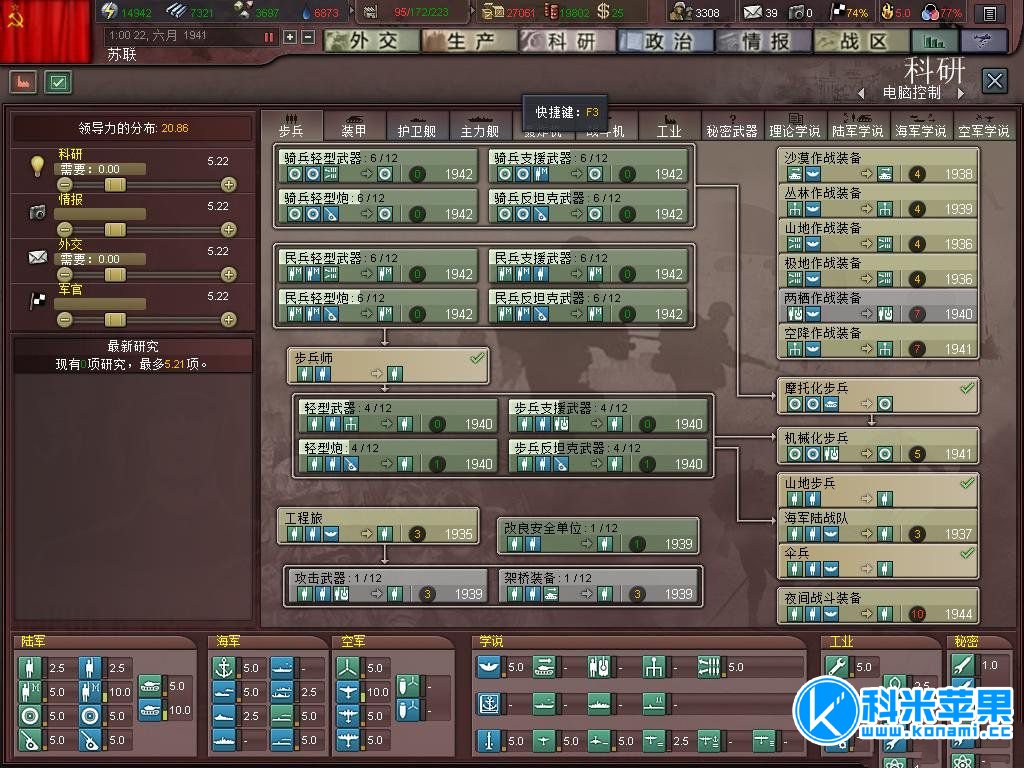Open the 外交 diplomacy menu

tap(372, 41)
